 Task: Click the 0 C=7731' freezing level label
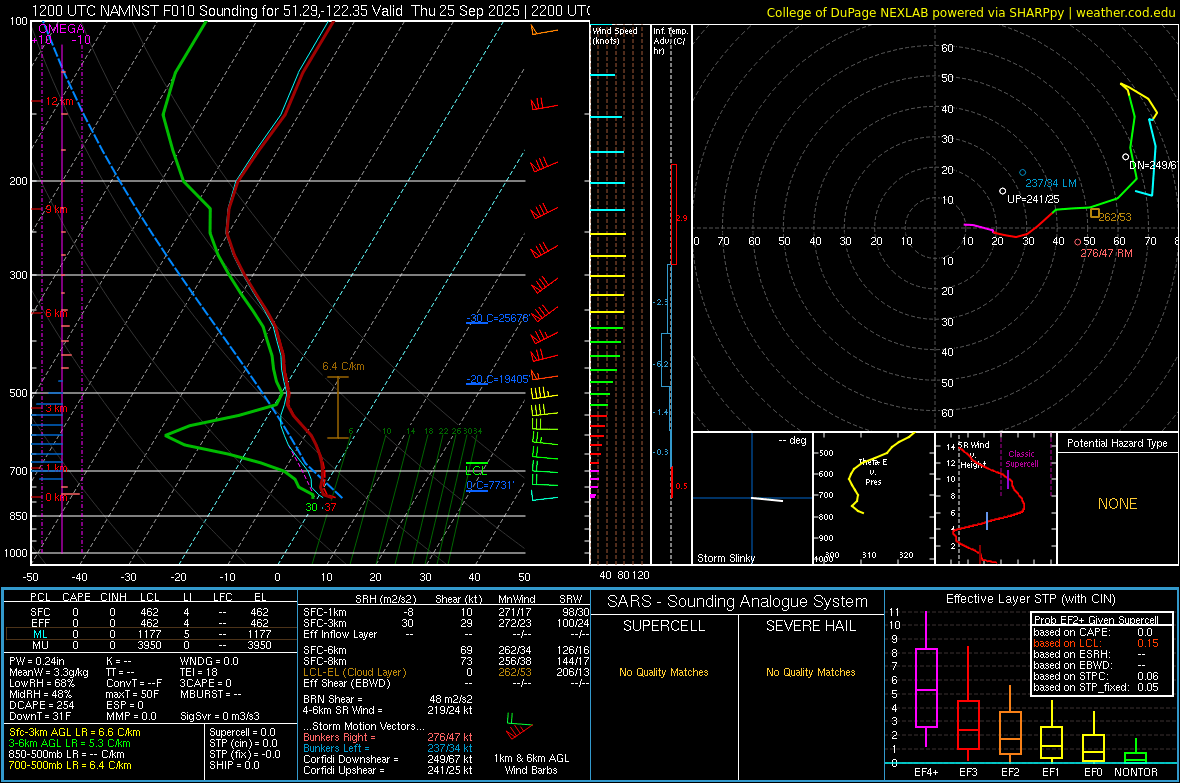[490, 485]
